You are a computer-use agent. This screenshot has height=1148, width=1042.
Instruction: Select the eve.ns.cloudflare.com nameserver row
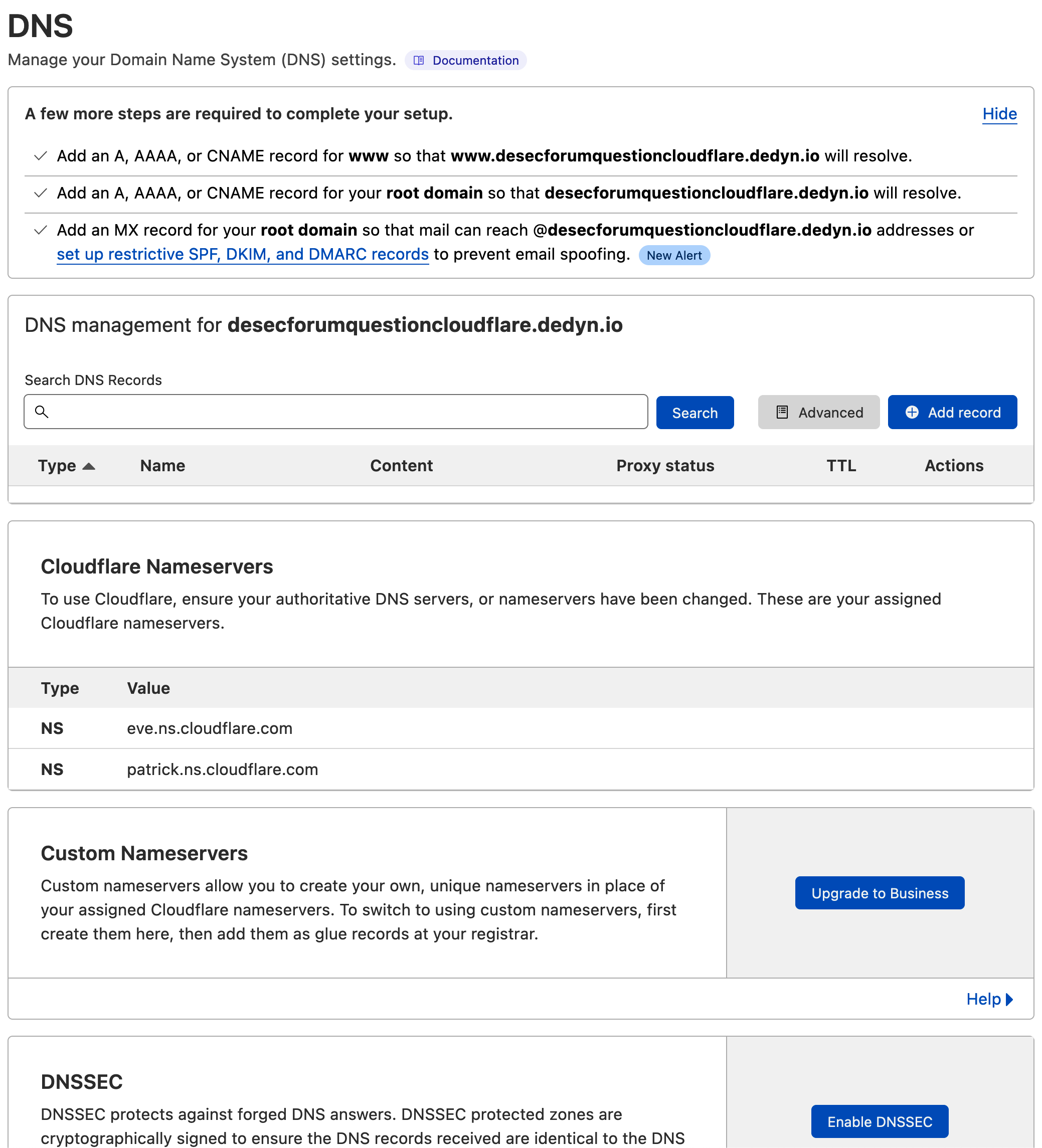(x=520, y=728)
